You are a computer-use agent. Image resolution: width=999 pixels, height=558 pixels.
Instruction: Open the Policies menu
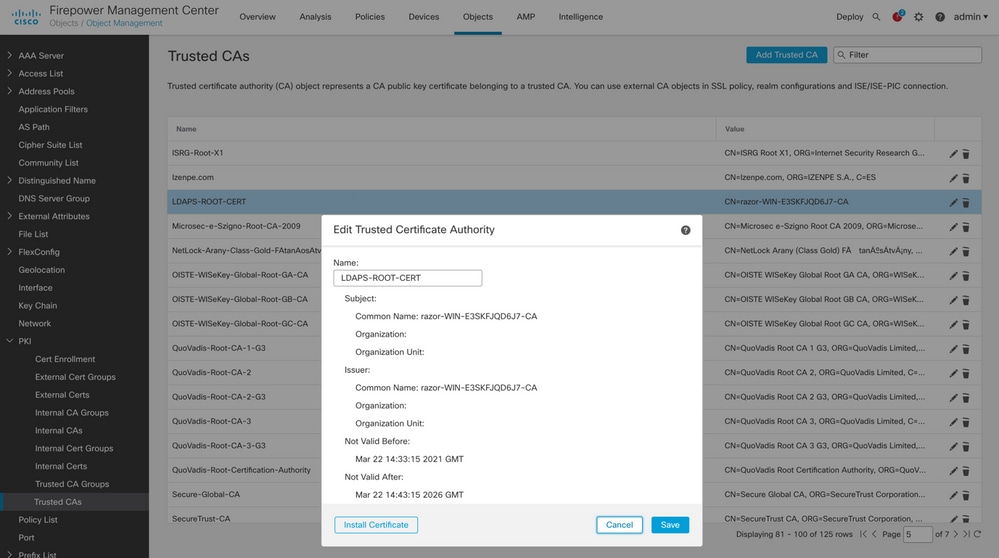coord(370,17)
